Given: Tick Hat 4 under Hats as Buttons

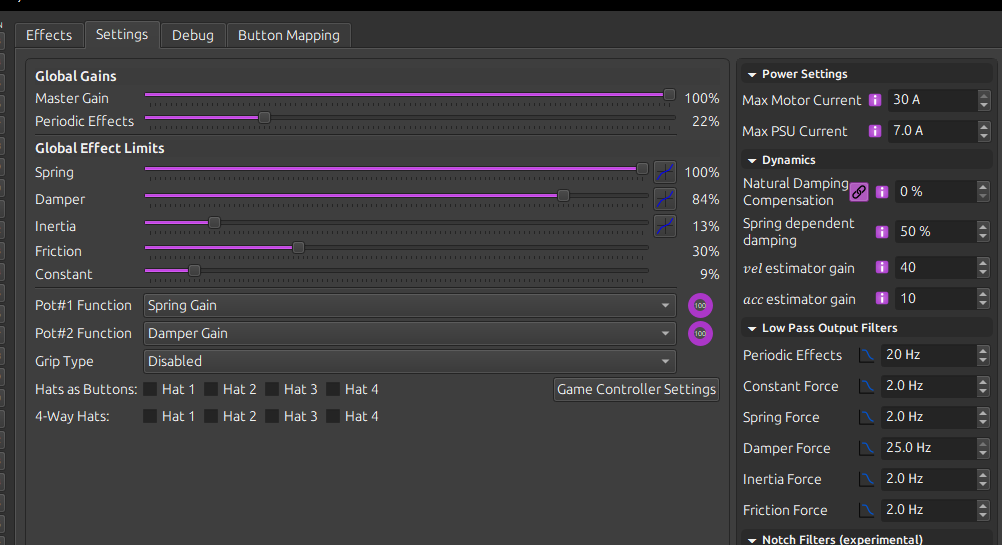Looking at the screenshot, I should click(333, 389).
